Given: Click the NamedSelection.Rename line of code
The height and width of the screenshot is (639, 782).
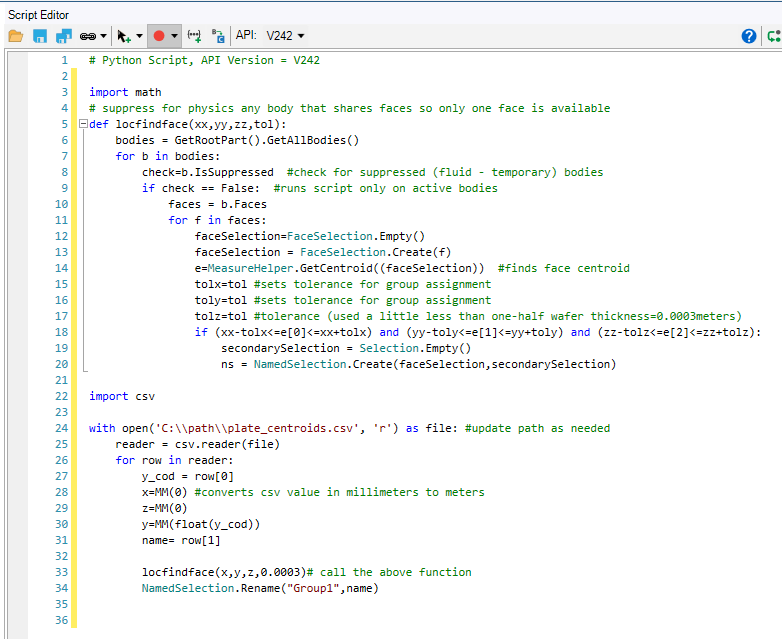Looking at the screenshot, I should point(260,588).
